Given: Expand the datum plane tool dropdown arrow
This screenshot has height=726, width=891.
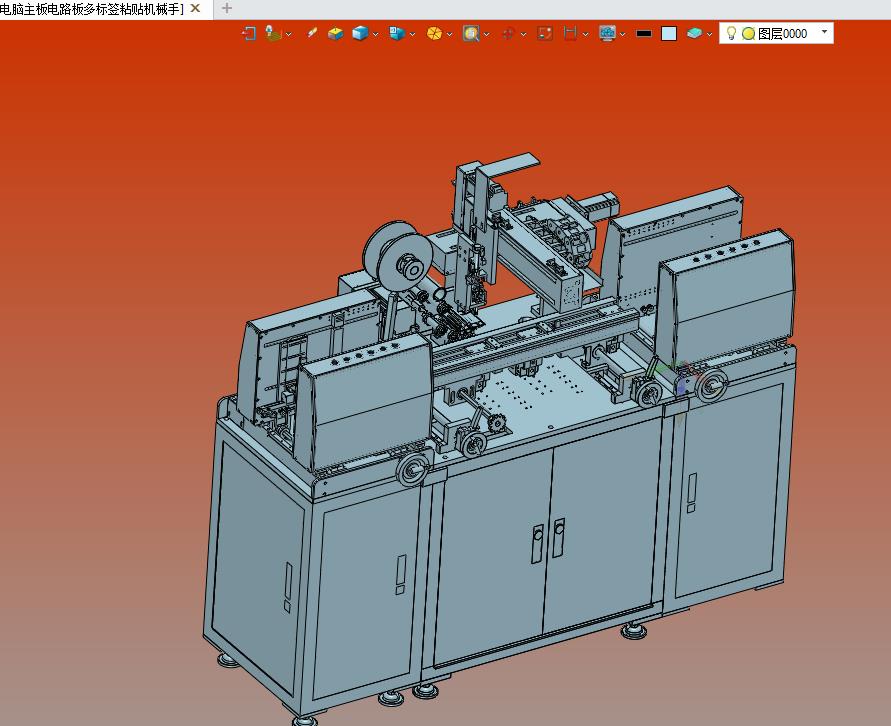Looking at the screenshot, I should pos(289,34).
